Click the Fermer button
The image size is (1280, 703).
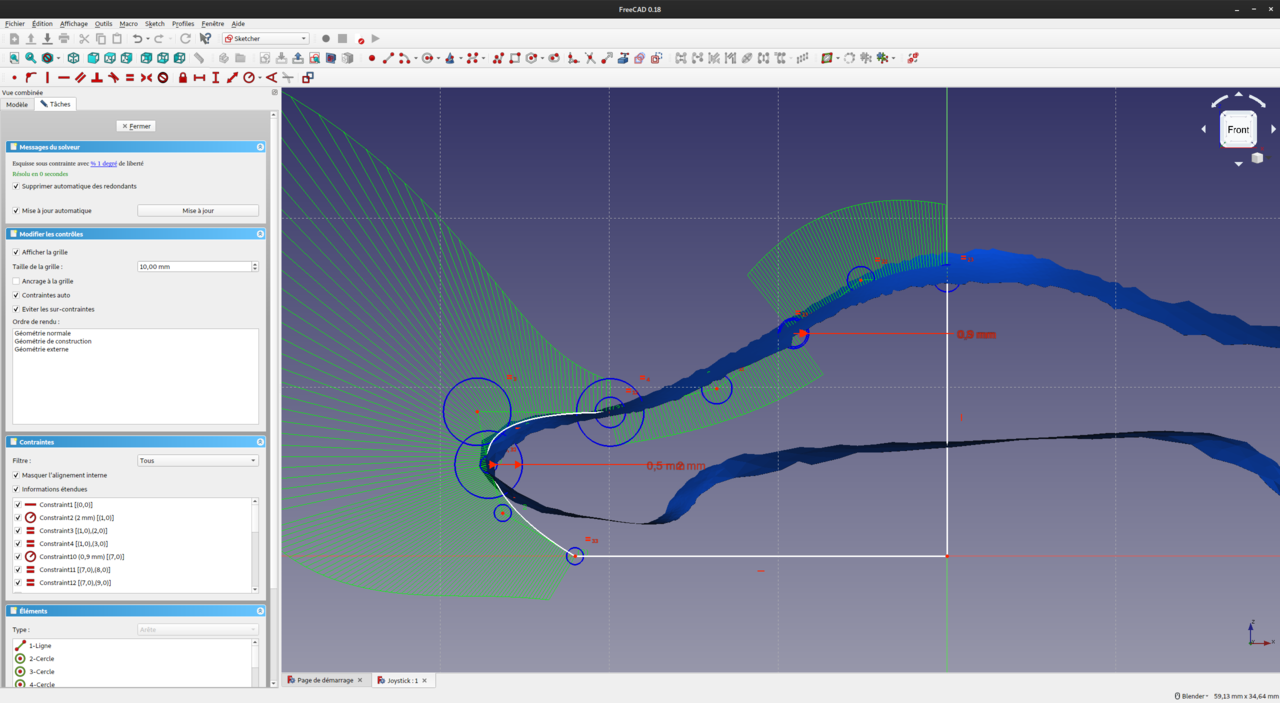tap(136, 126)
